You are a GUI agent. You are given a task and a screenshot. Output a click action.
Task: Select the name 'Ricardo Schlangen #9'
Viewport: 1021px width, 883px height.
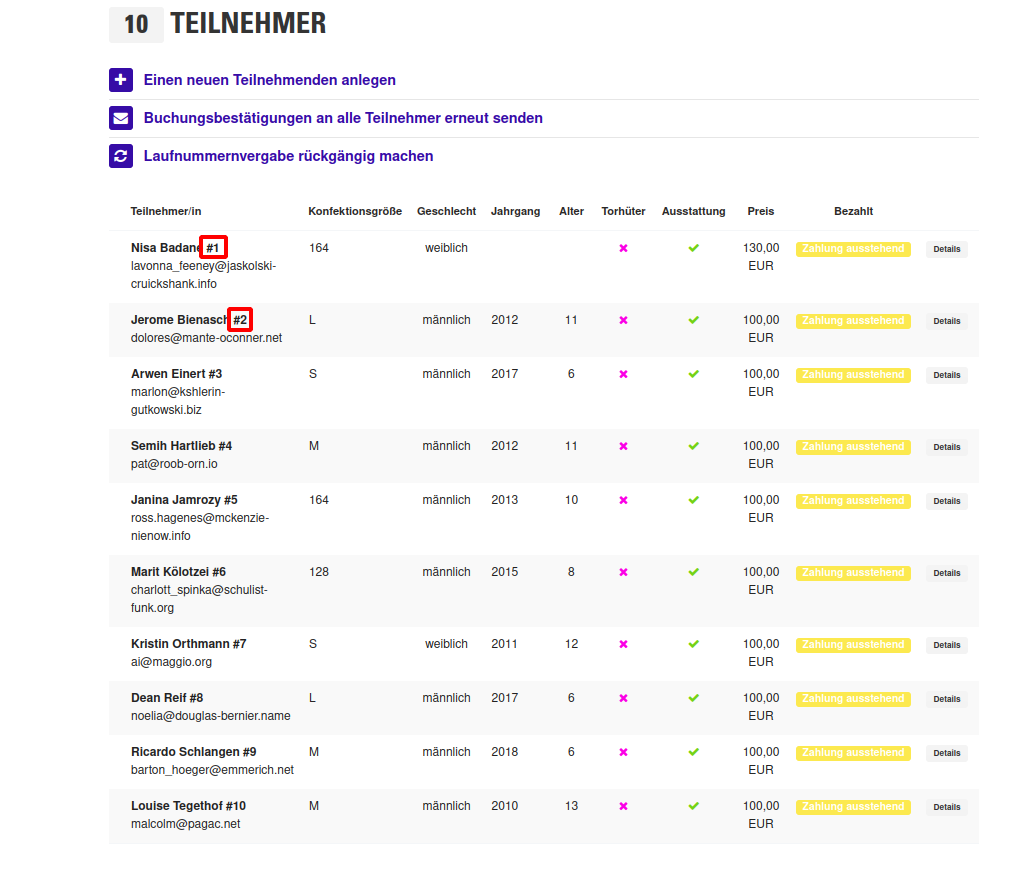(194, 752)
